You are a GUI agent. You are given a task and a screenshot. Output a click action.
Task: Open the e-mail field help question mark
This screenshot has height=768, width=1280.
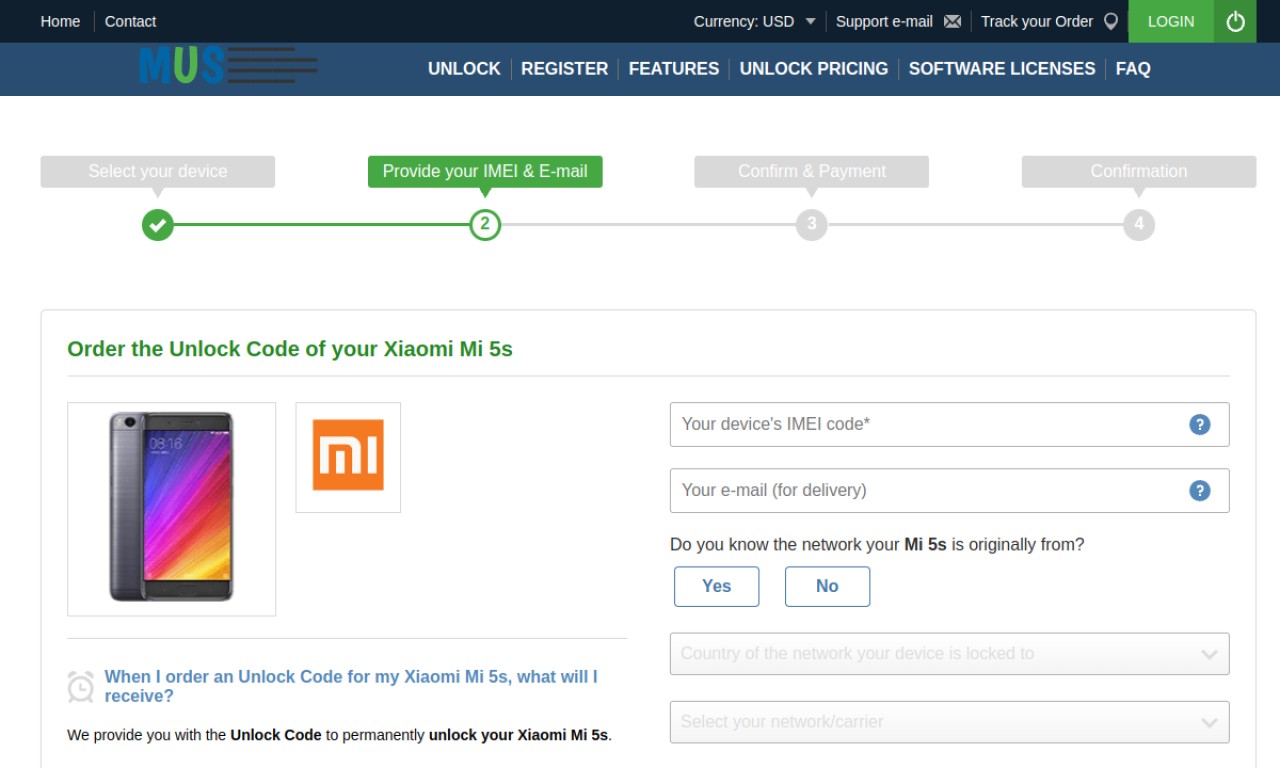(x=1200, y=490)
